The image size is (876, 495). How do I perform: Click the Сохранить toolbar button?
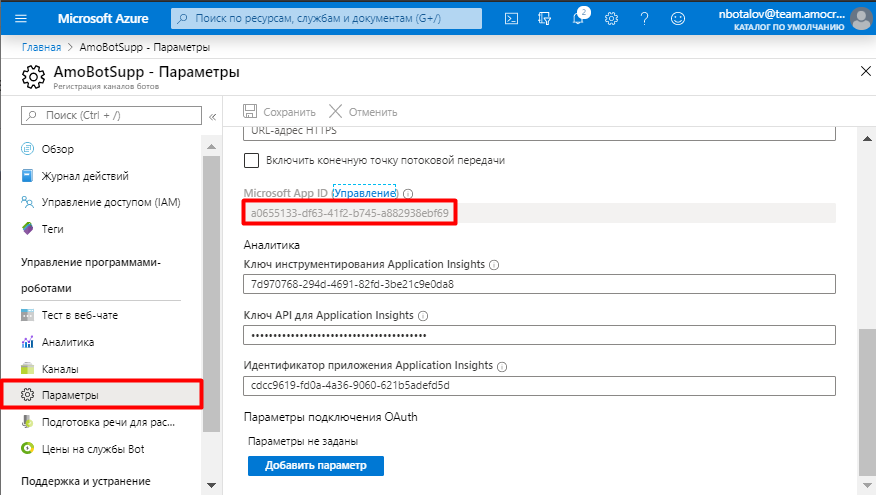[x=279, y=112]
